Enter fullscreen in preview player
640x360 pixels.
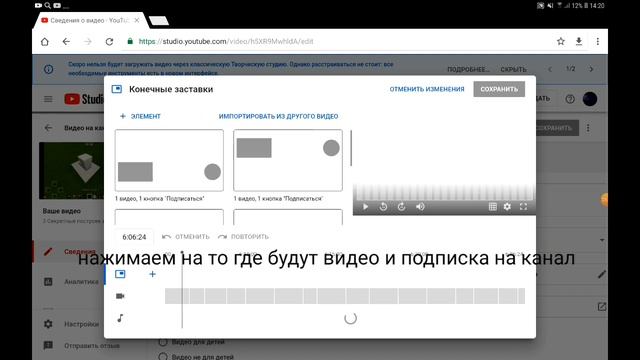point(523,207)
